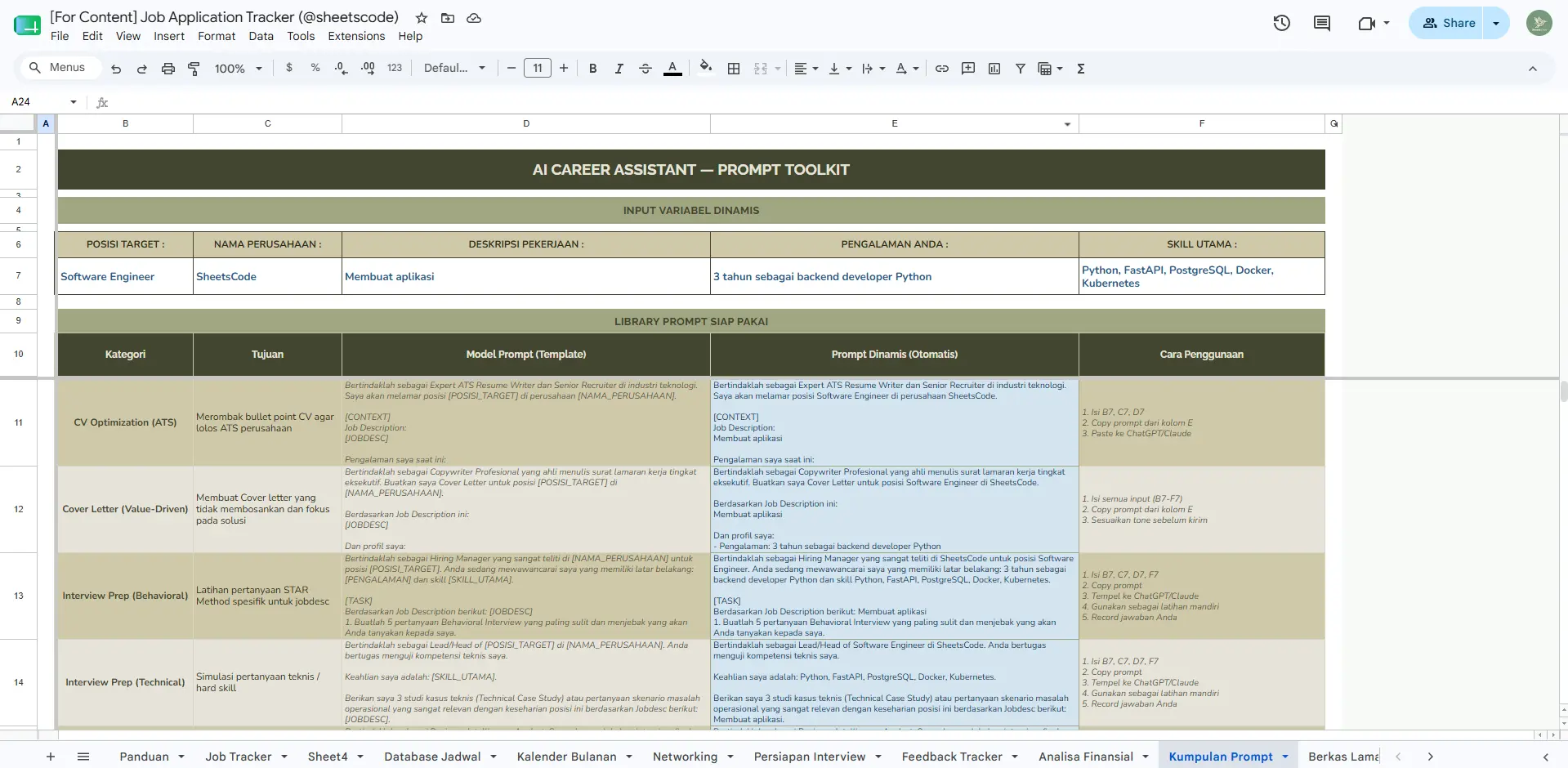This screenshot has width=1568, height=768.
Task: Activate the Paint format tool
Action: 194,69
